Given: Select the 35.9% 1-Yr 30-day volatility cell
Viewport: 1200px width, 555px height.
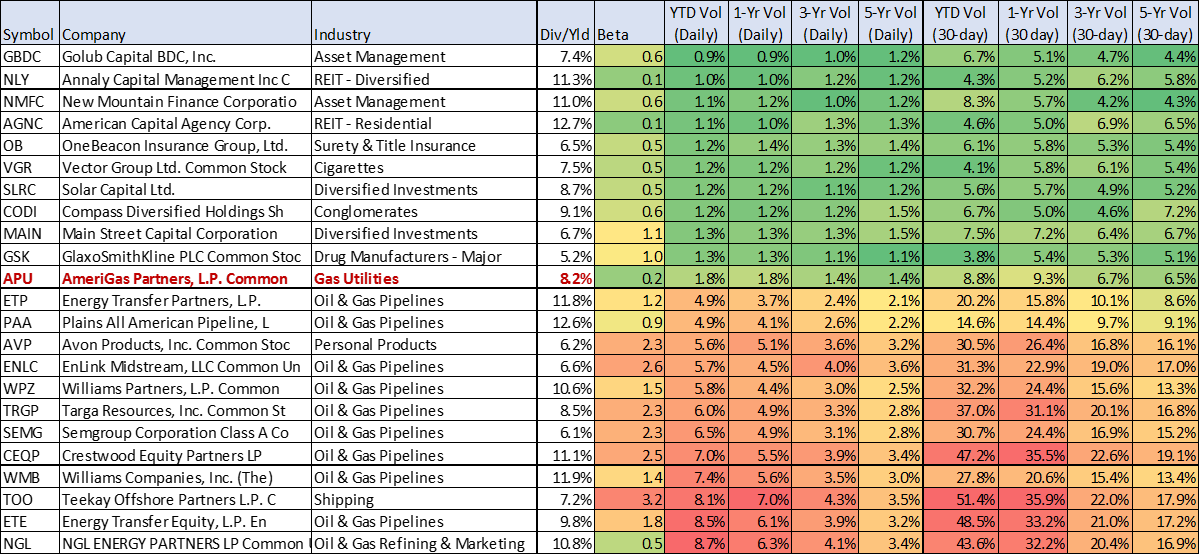Looking at the screenshot, I should (x=1033, y=500).
